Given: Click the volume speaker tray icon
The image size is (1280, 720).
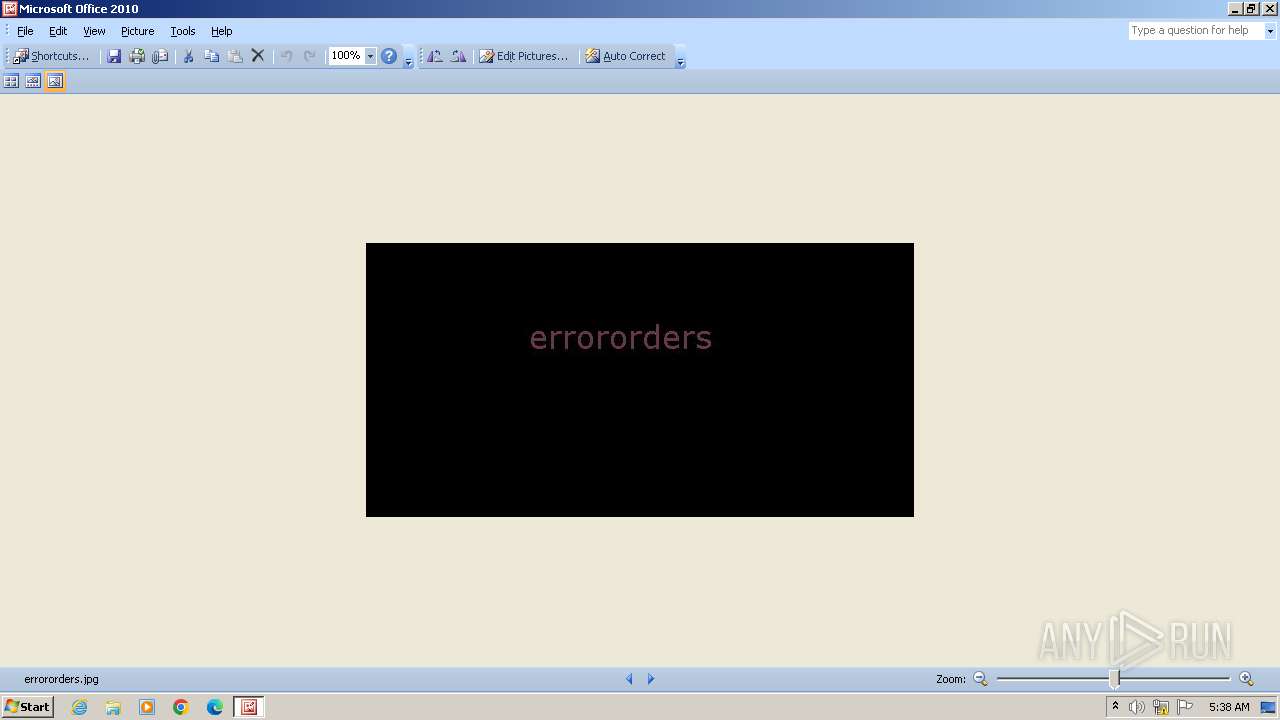Looking at the screenshot, I should 1137,707.
